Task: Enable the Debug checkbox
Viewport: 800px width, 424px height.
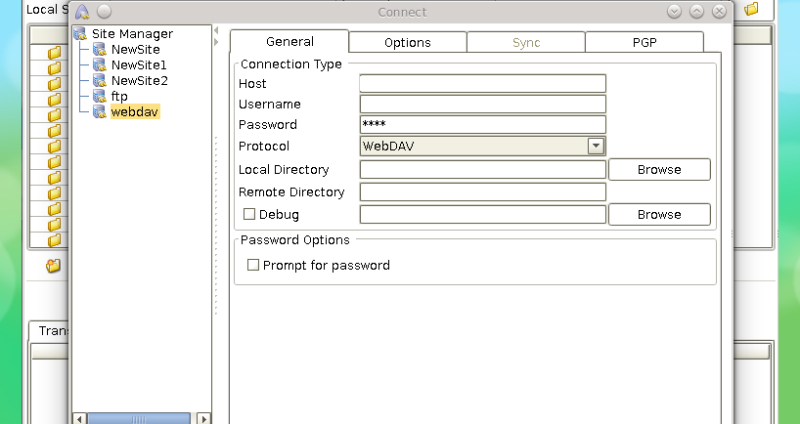Action: coord(249,214)
